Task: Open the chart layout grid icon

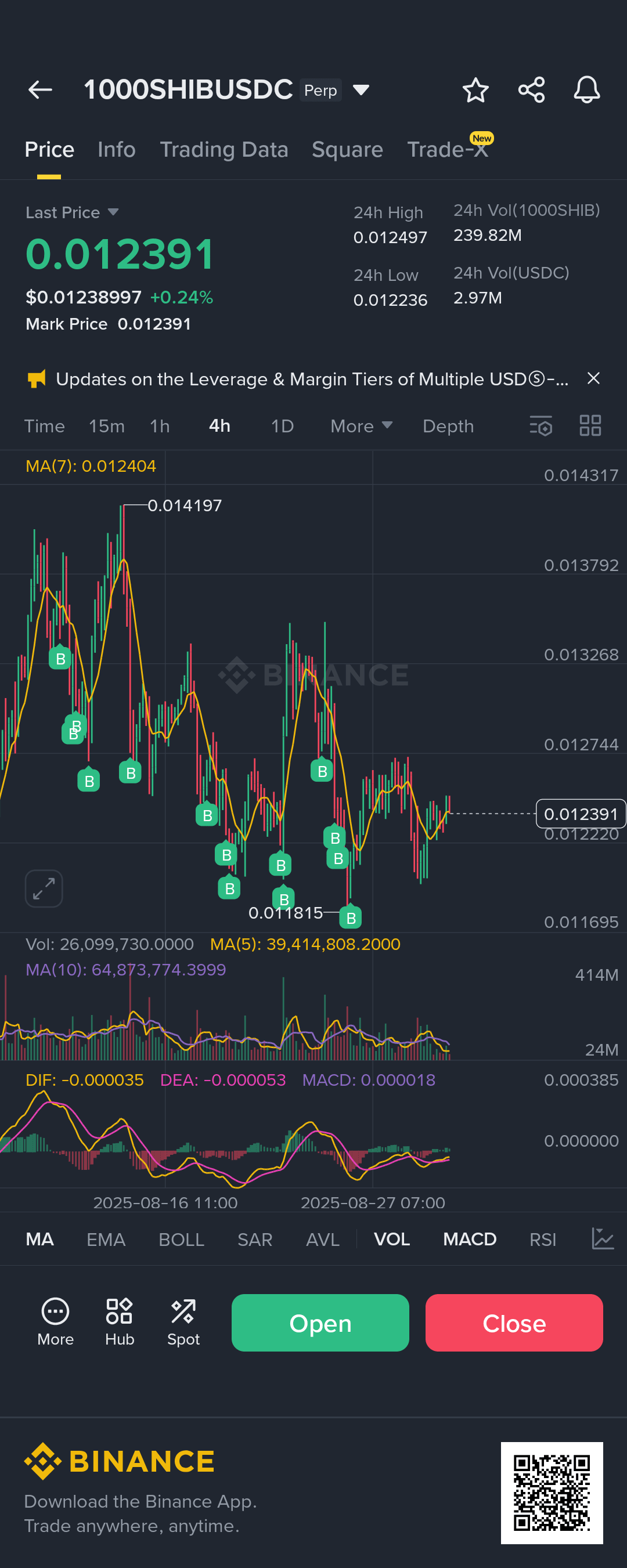Action: click(590, 426)
